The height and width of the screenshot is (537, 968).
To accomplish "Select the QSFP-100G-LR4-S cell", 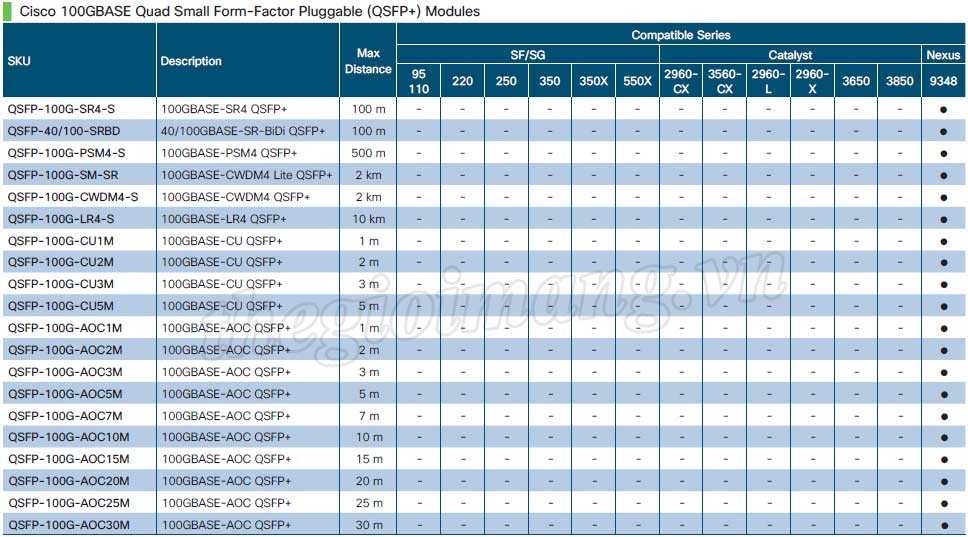I will pos(60,219).
